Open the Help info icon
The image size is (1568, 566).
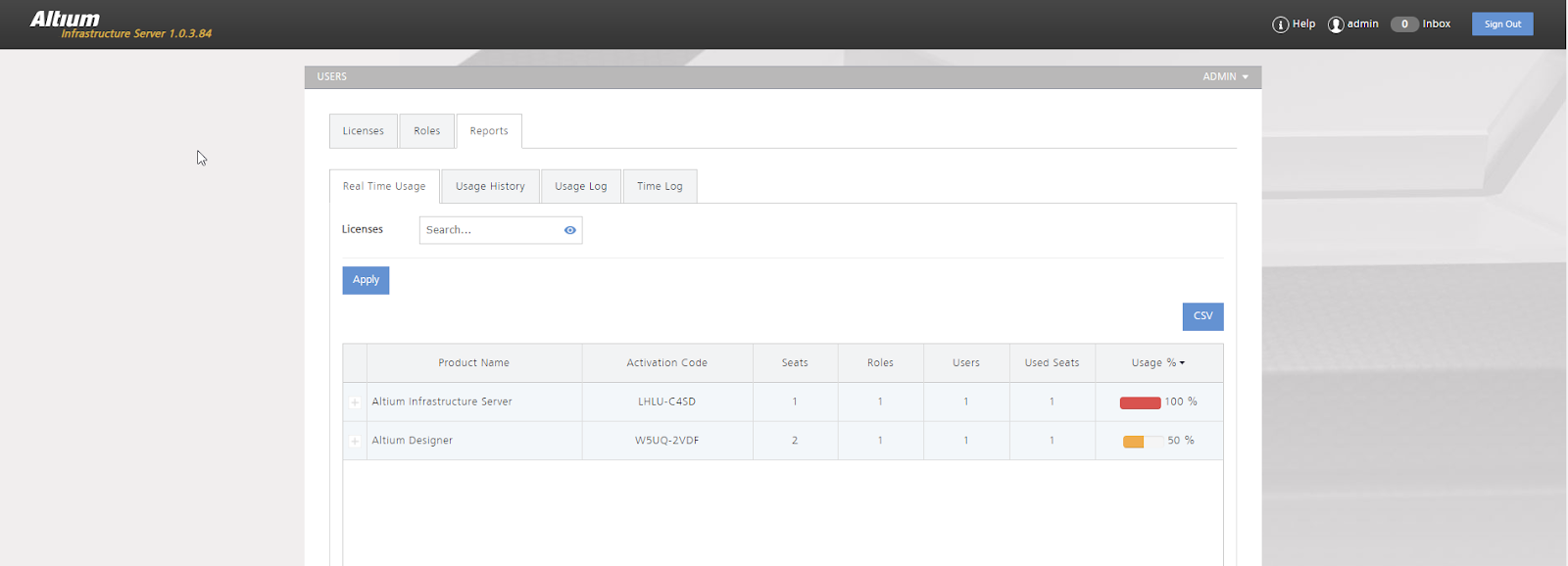click(x=1280, y=24)
